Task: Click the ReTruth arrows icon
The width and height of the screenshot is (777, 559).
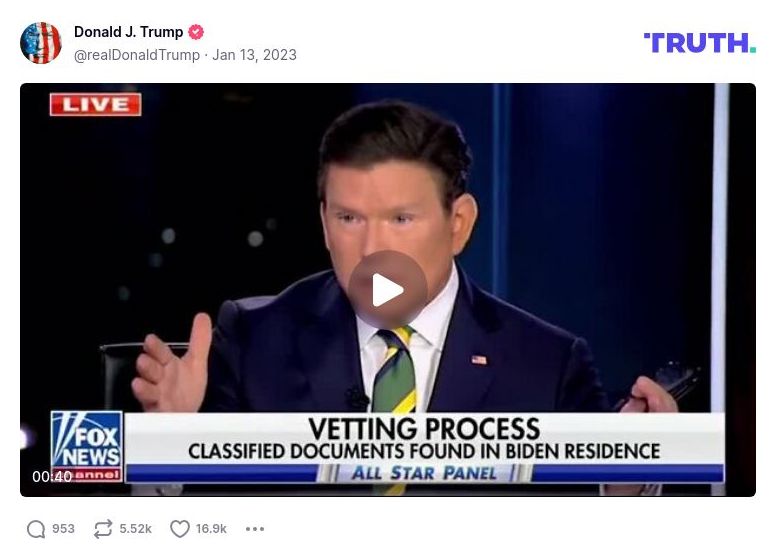Action: click(x=103, y=529)
